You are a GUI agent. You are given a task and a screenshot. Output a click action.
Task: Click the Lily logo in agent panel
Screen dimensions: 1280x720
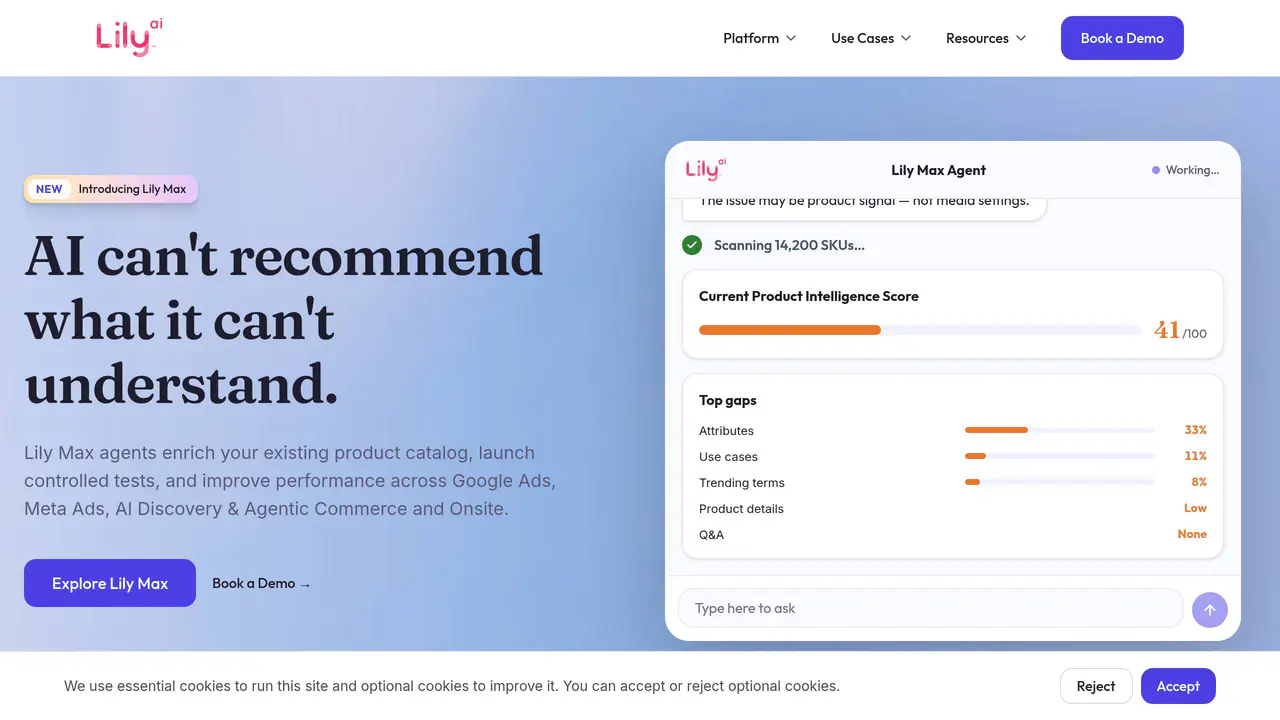click(706, 169)
